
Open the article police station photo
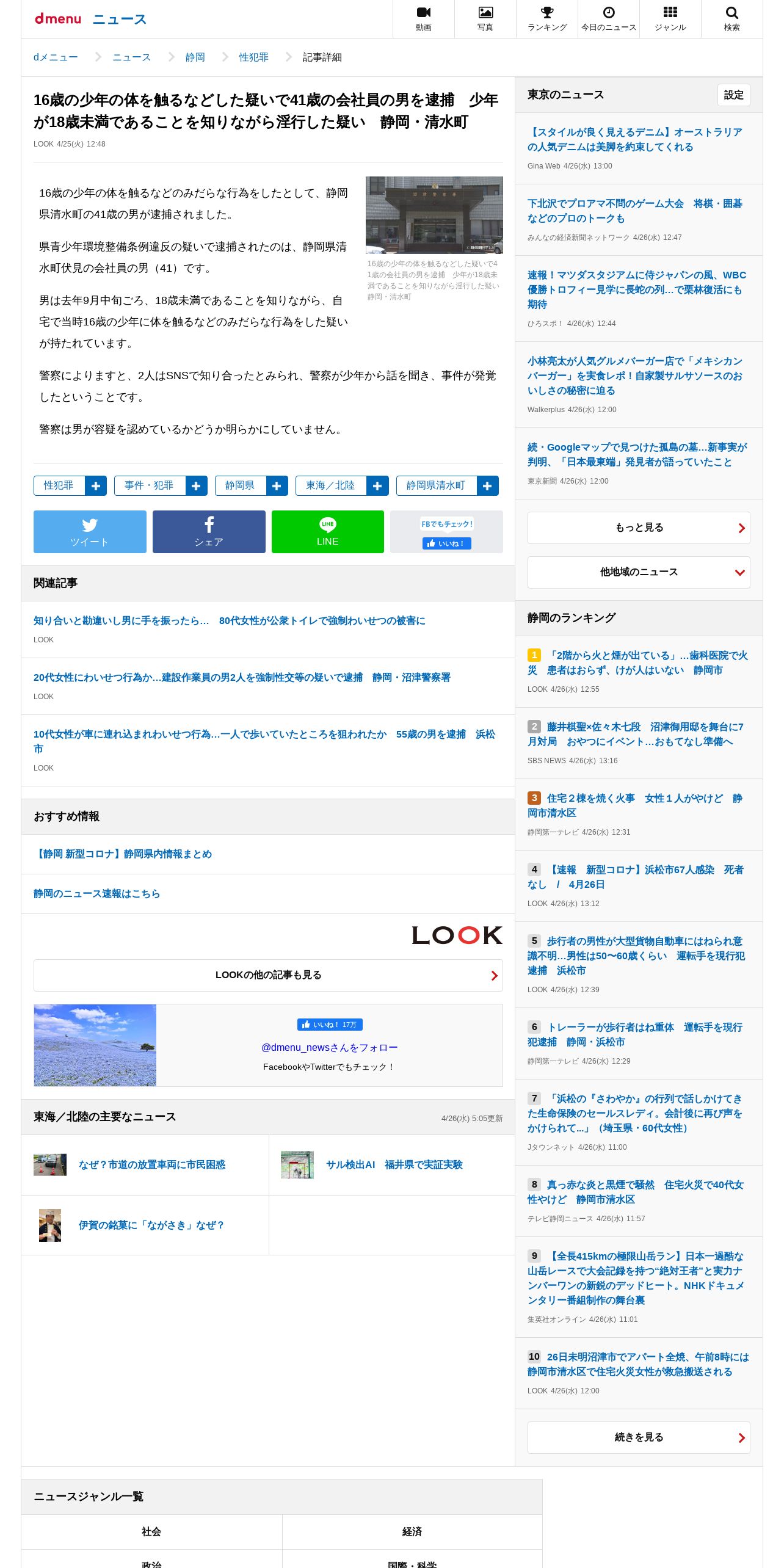click(x=434, y=215)
